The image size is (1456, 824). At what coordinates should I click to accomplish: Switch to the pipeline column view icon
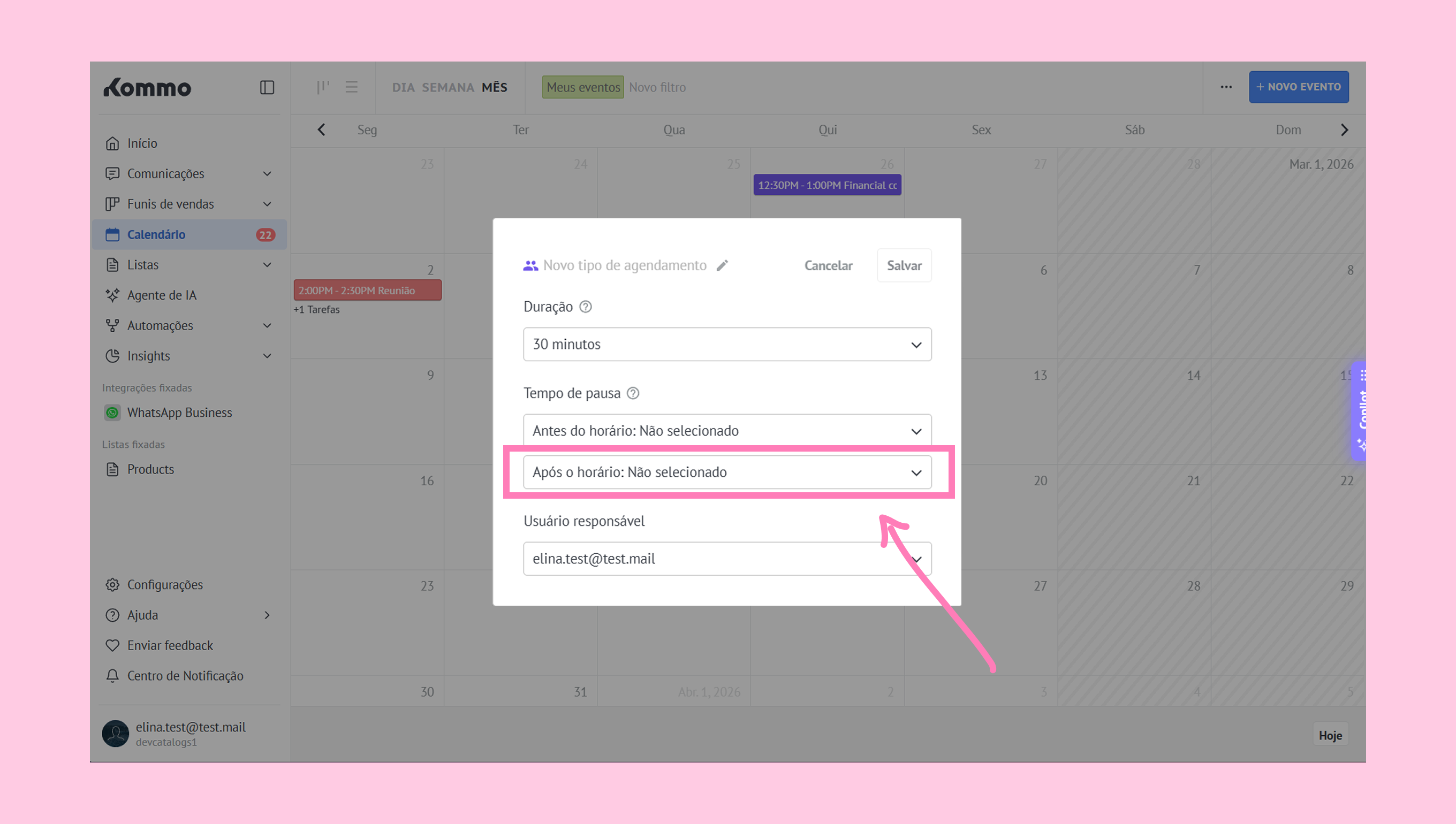click(x=323, y=87)
